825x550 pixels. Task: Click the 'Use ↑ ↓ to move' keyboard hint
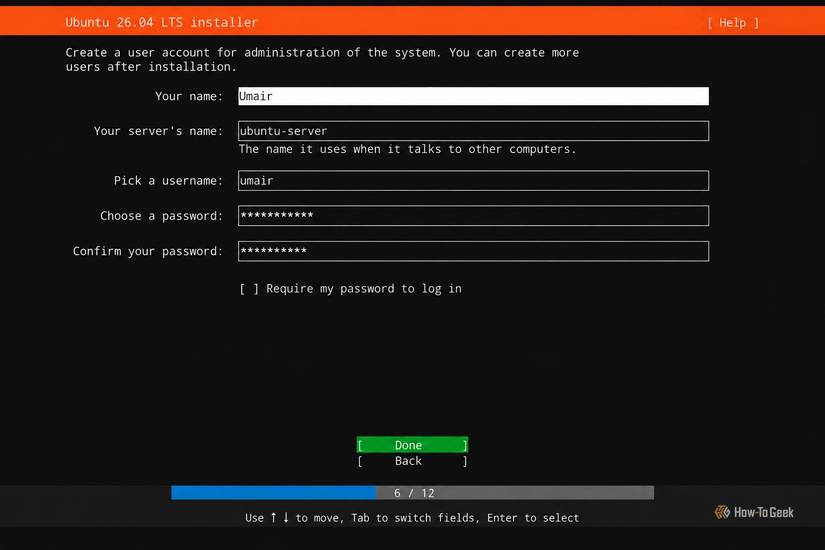pos(412,517)
